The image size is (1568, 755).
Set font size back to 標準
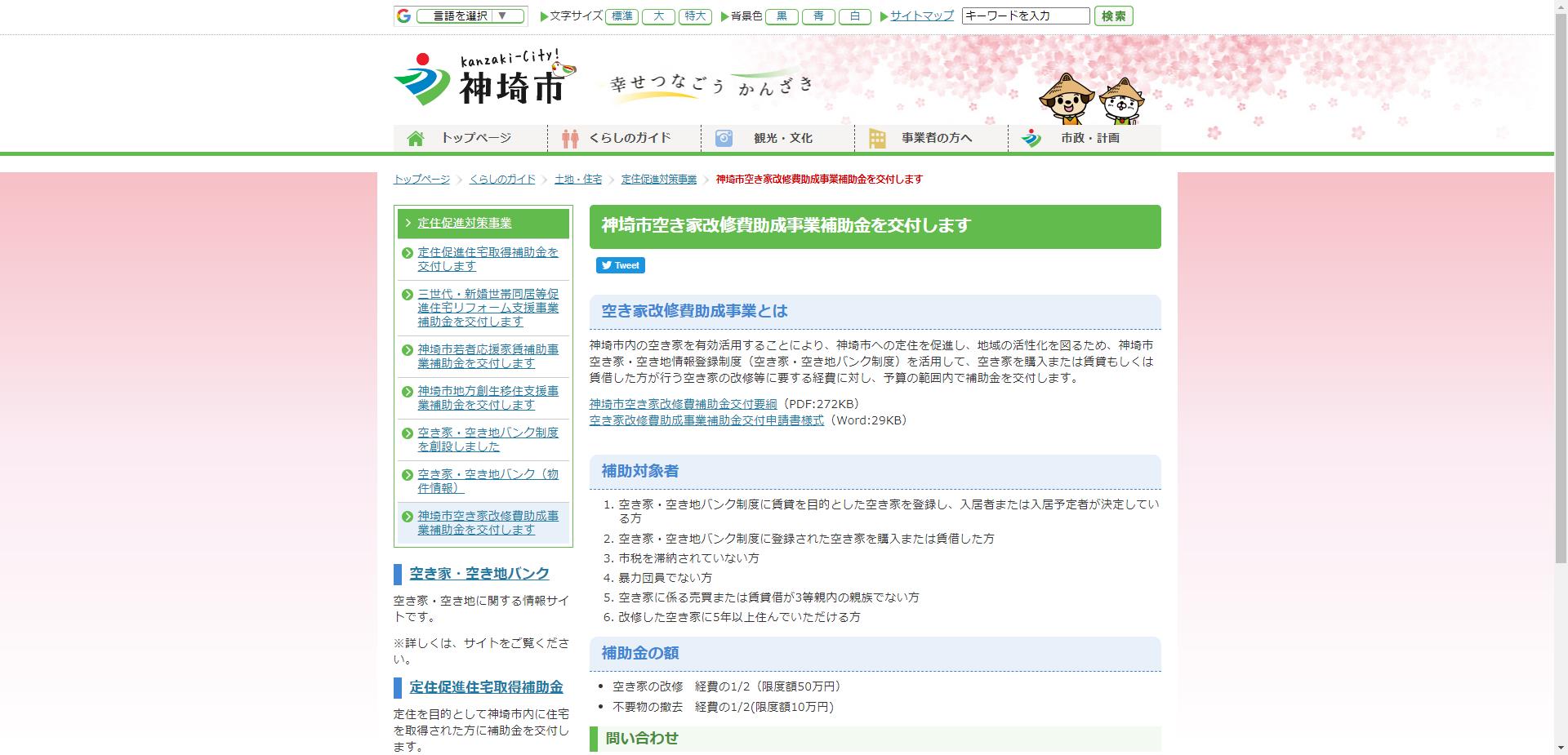click(x=622, y=16)
